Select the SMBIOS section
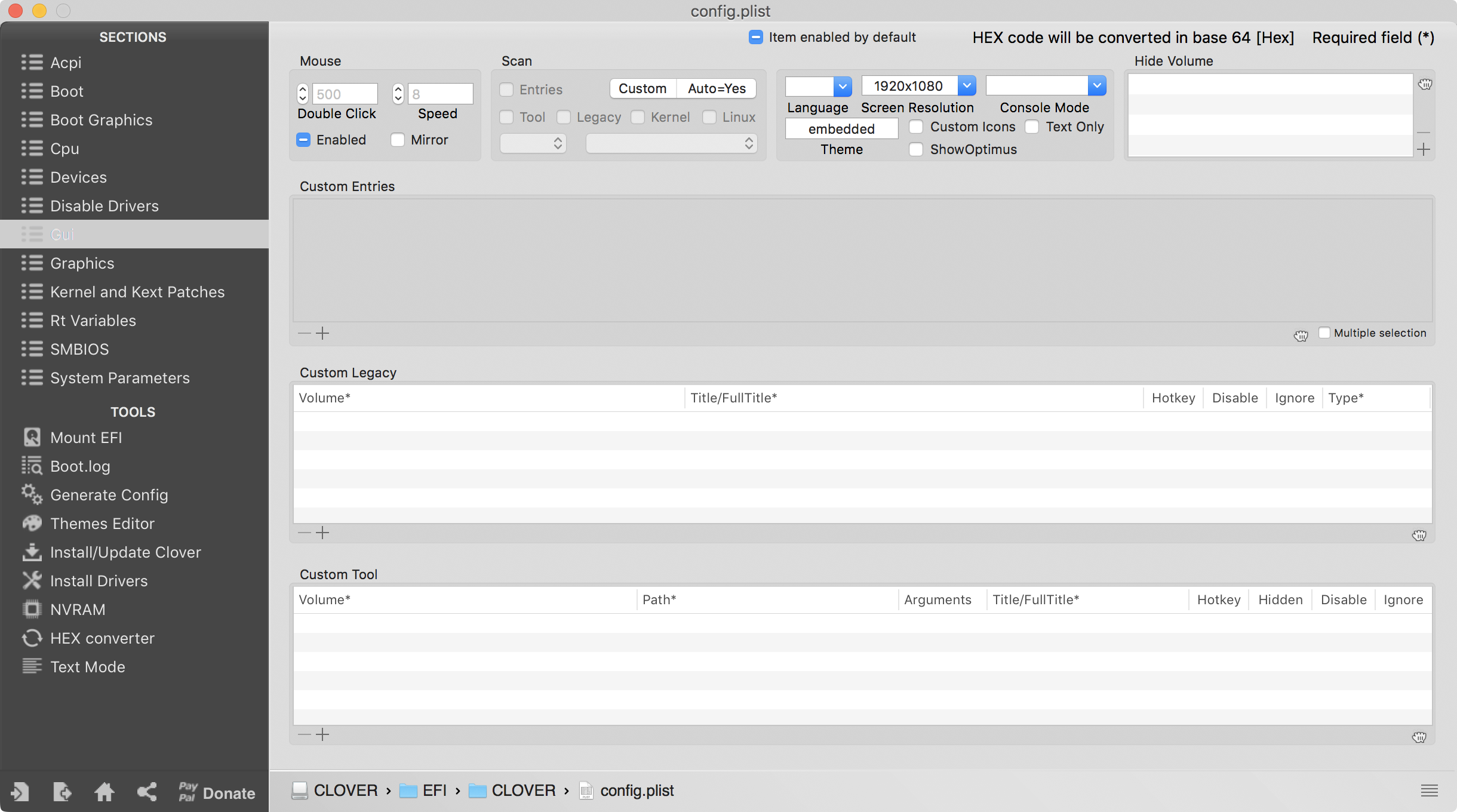Screen dimensions: 1457x812 (79, 349)
